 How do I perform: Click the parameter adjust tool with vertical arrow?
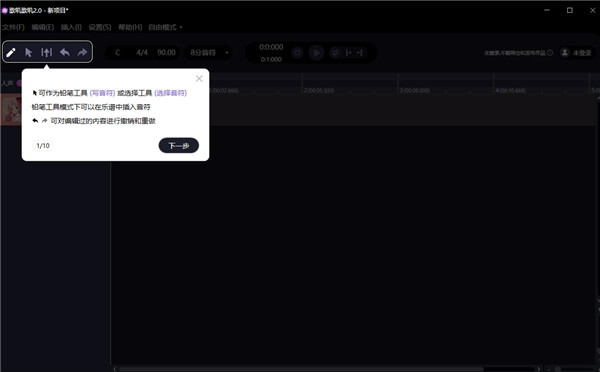[46, 52]
